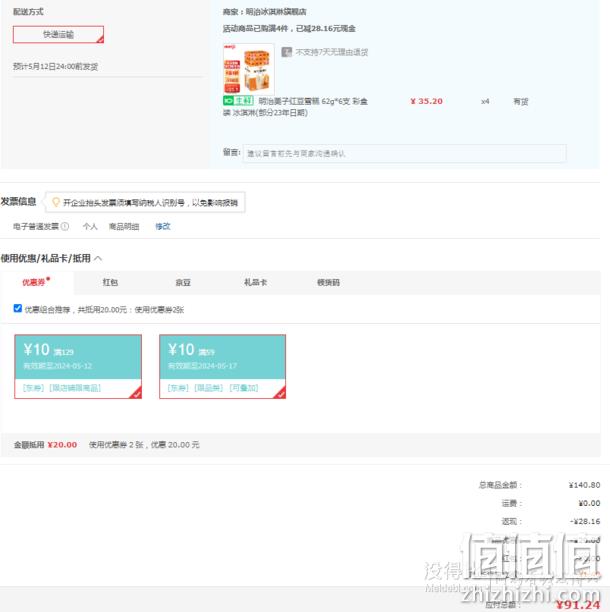The height and width of the screenshot is (612, 610).
Task: Switch to the 红包 tab
Action: 110,282
